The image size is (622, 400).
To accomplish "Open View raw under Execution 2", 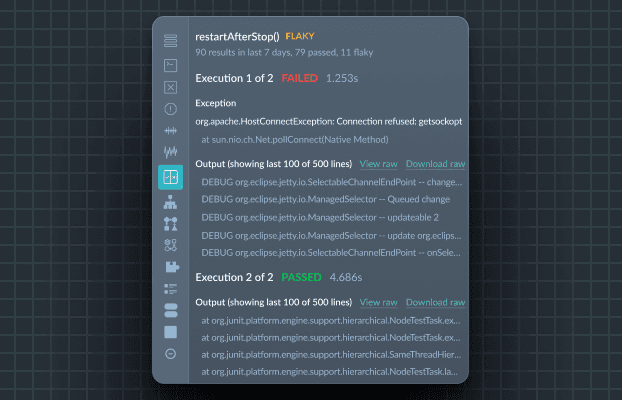I will coord(378,302).
